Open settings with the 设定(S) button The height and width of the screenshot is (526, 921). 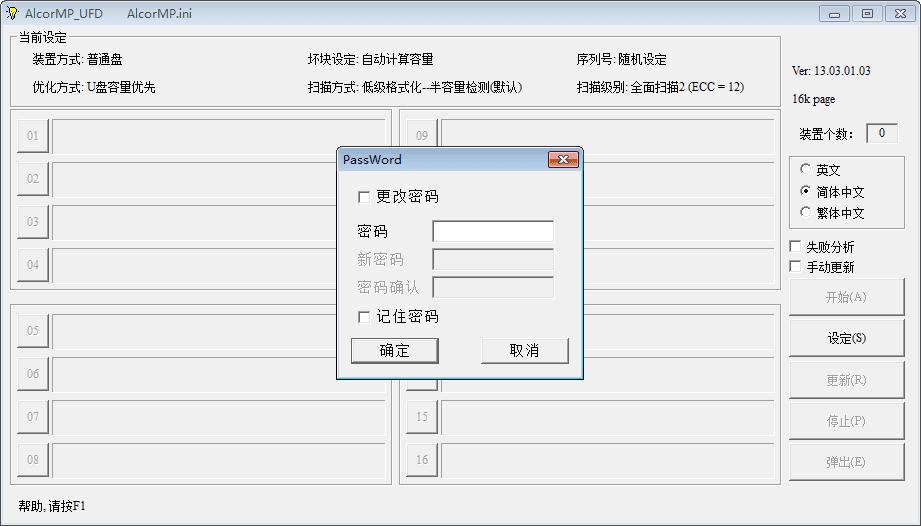(x=846, y=338)
